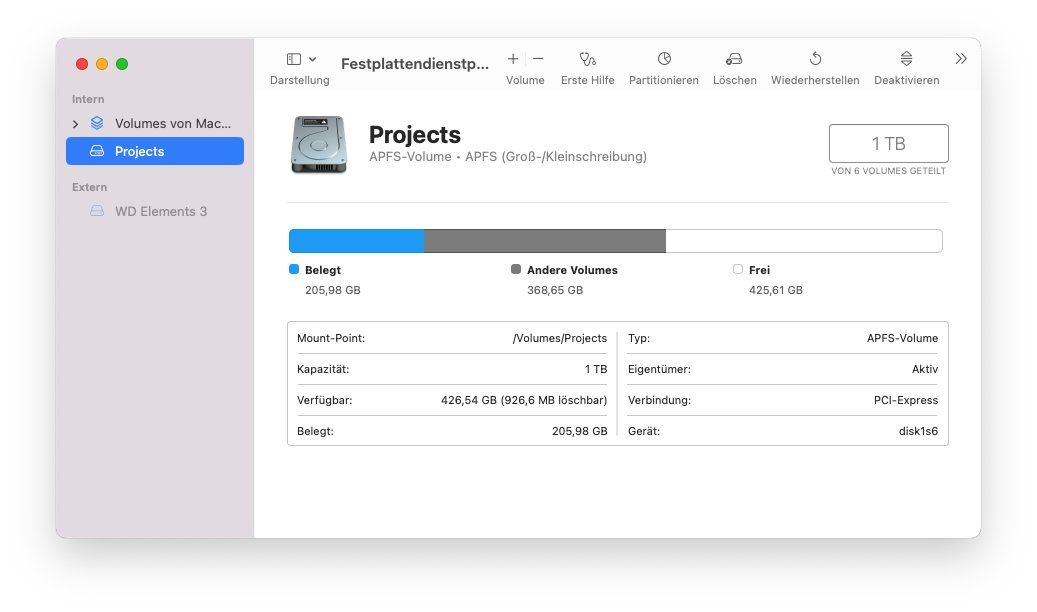Click the Festplattendienstprogramm window title
The image size is (1037, 612).
pos(415,64)
